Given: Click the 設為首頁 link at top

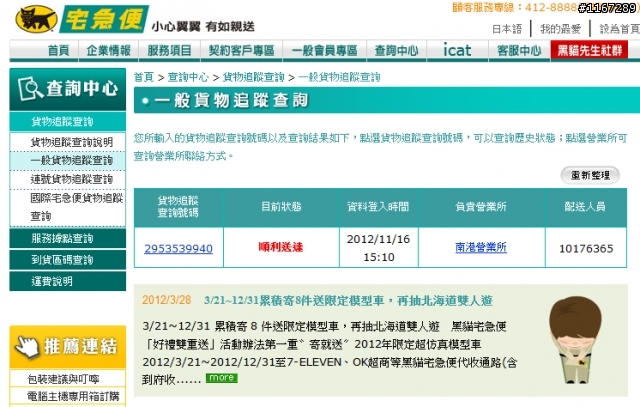Looking at the screenshot, I should [x=619, y=29].
